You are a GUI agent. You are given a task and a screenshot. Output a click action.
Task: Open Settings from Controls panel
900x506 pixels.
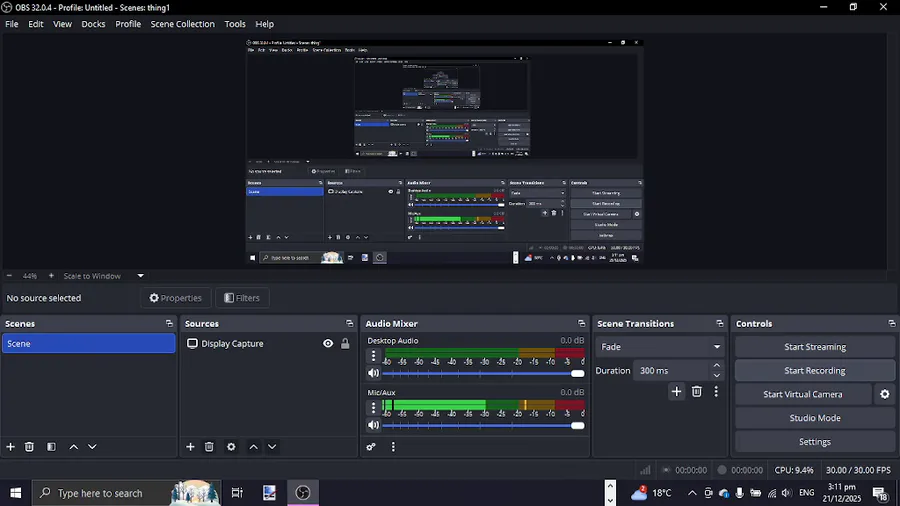[x=814, y=442]
